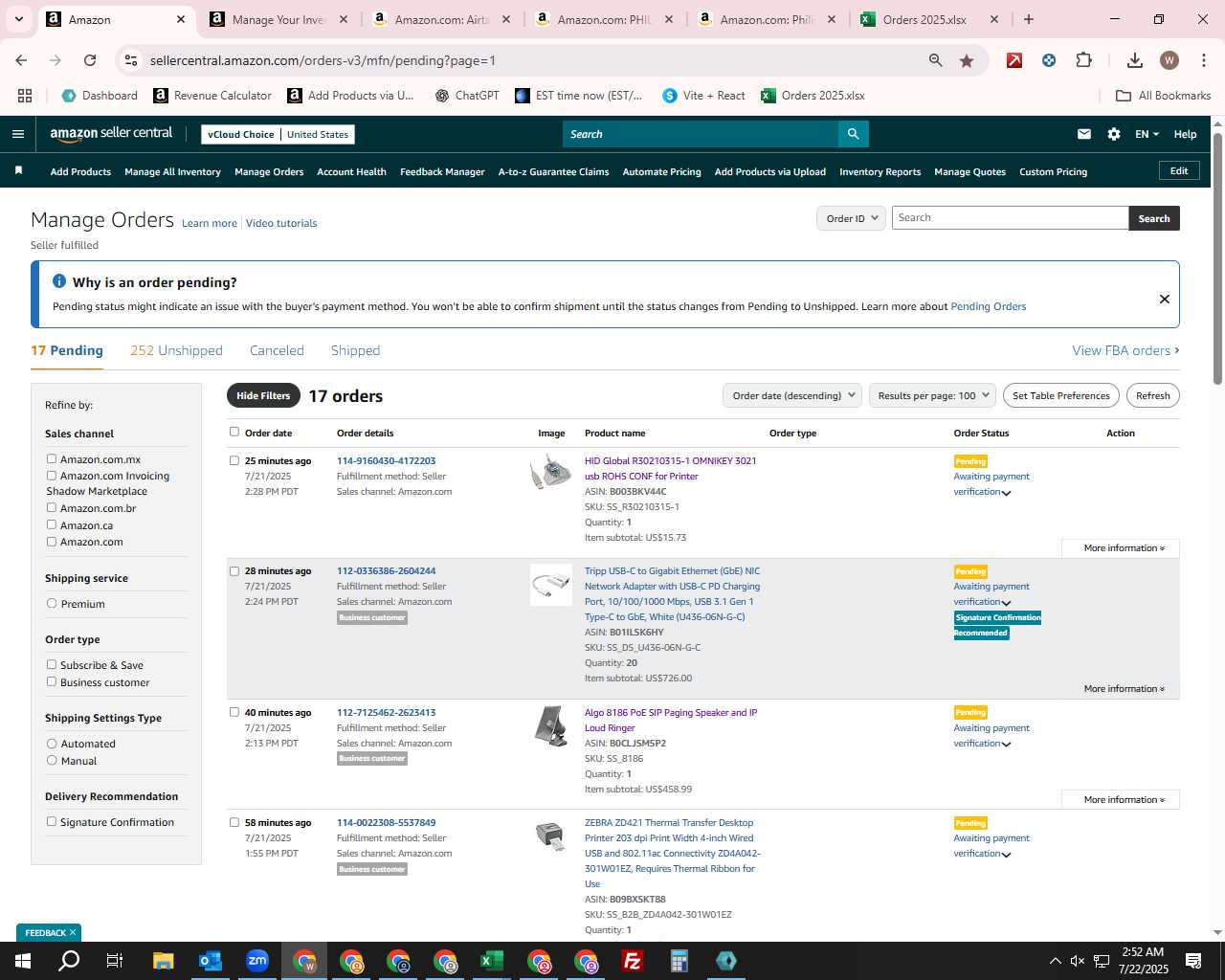This screenshot has width=1225, height=980.
Task: Open order link 112-0336386-2604244
Action: click(x=386, y=571)
